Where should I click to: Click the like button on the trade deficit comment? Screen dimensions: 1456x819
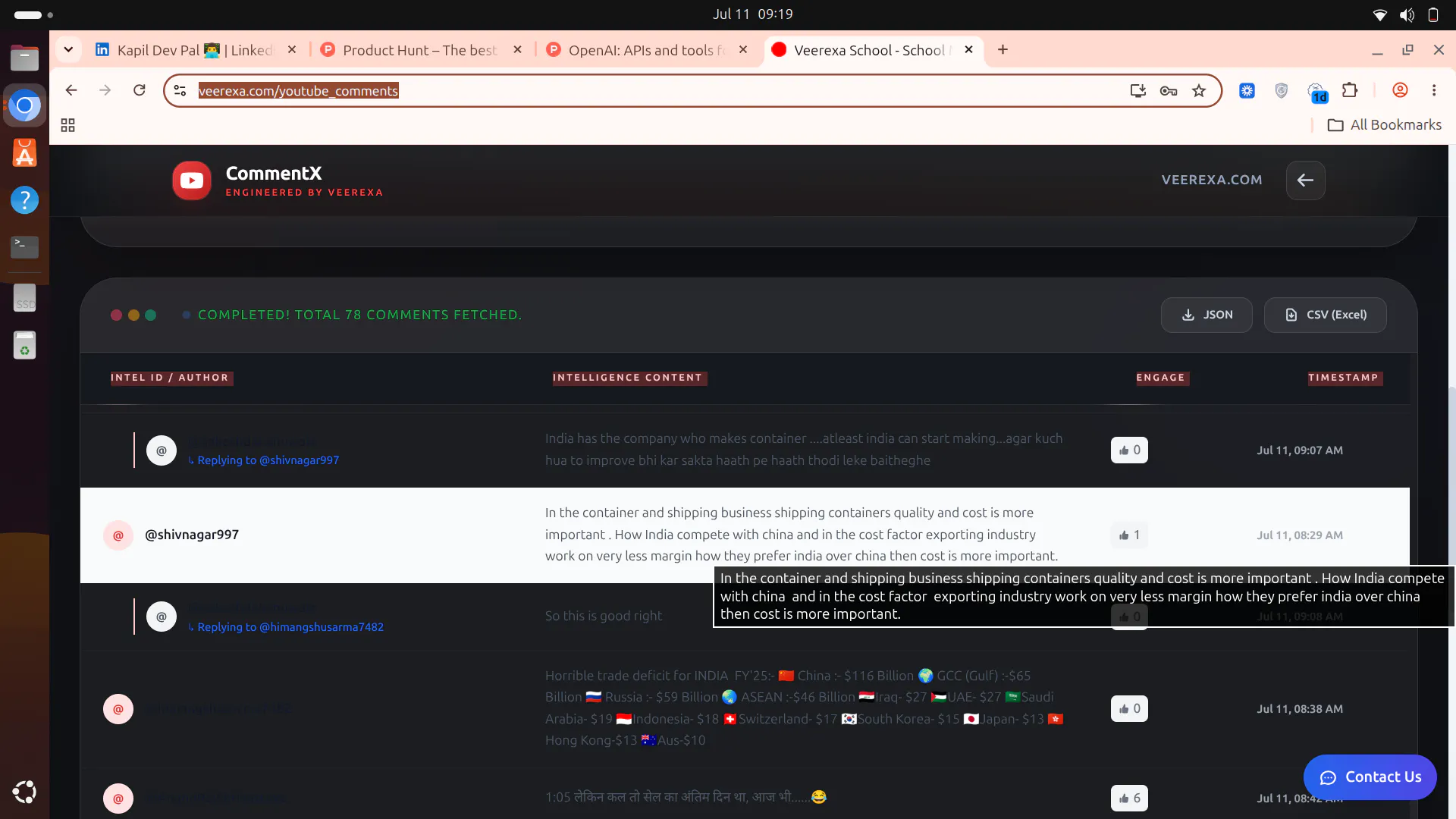coord(1129,708)
